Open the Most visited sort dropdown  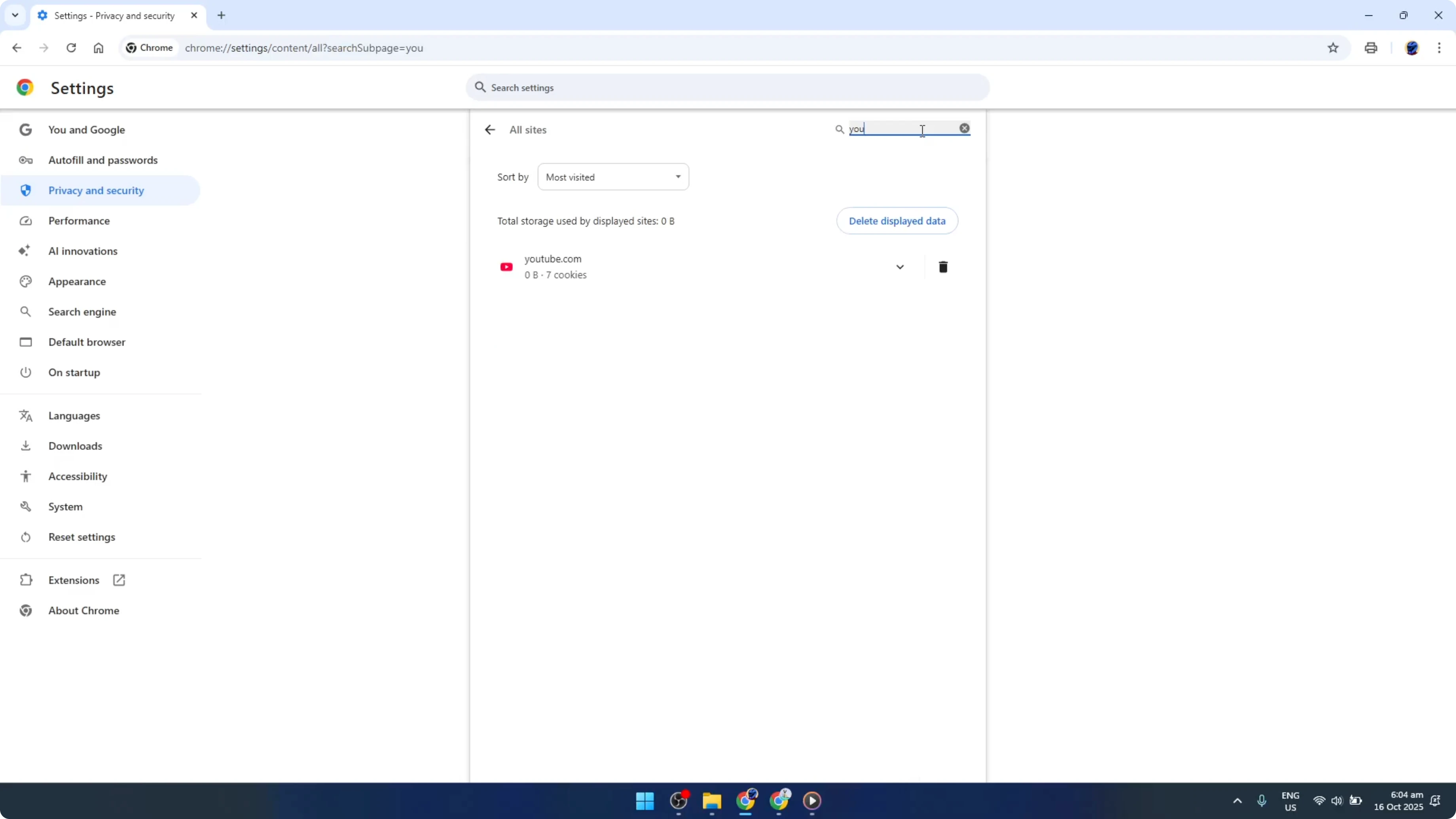(x=613, y=176)
